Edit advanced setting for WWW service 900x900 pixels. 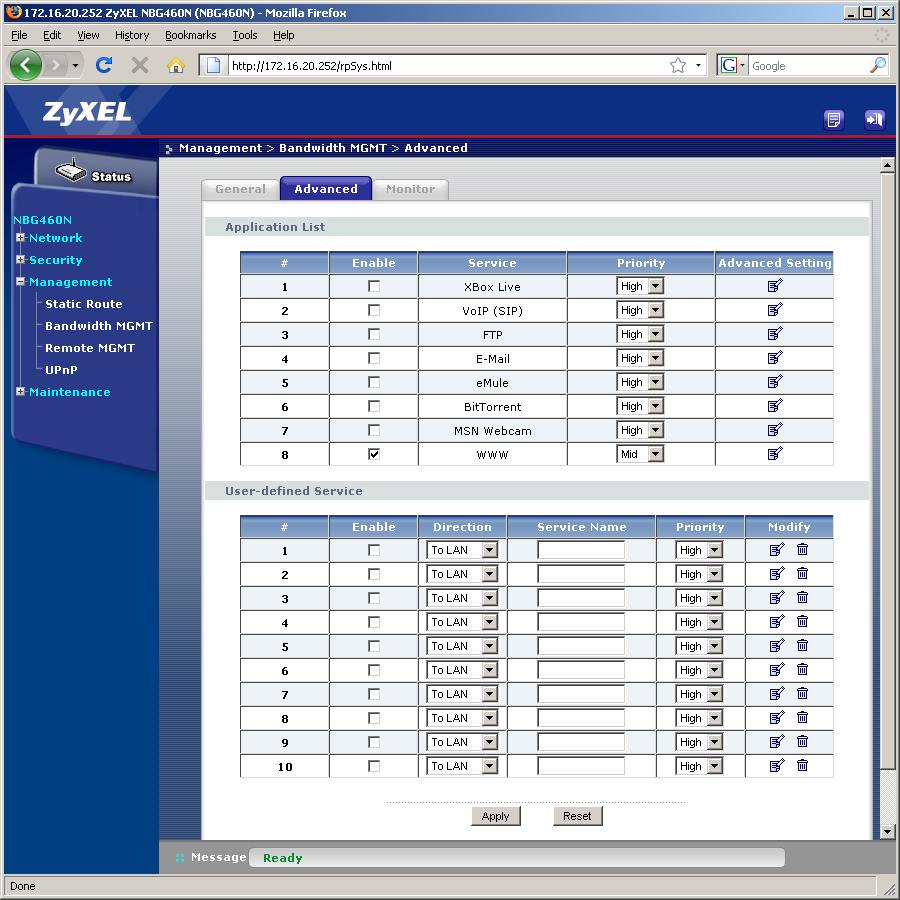775,454
